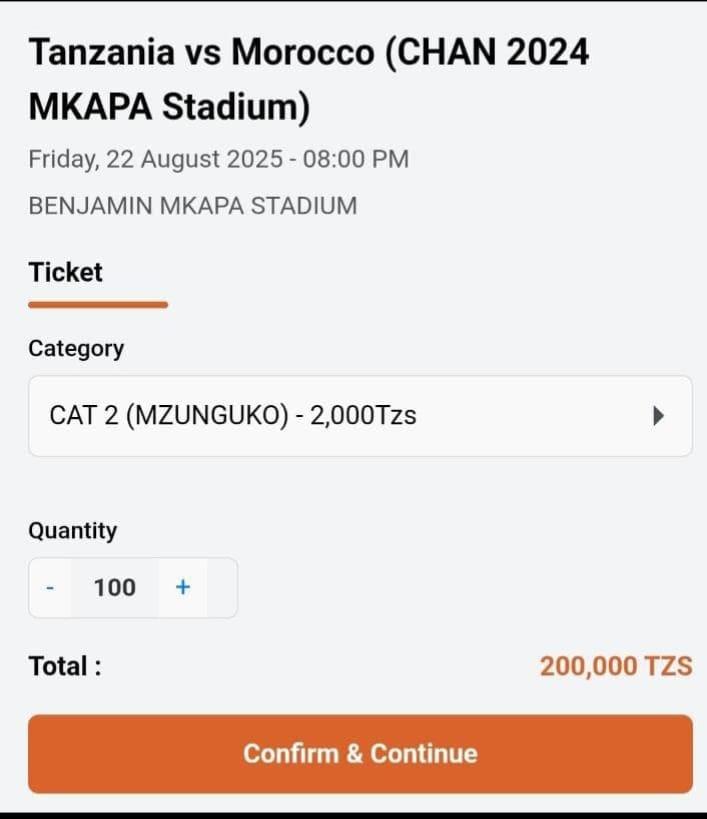Increase ticket quantity with plus button
707x819 pixels.
click(x=183, y=588)
